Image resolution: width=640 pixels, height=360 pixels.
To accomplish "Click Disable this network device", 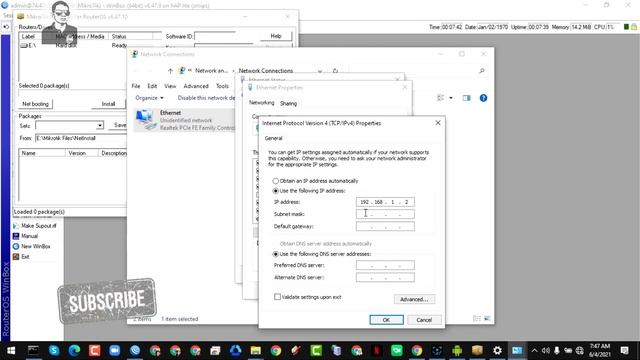I will [206, 98].
